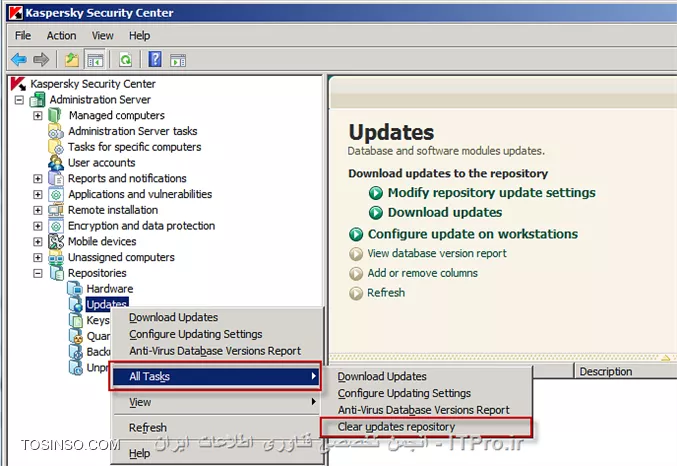Click Add or remove columns link

[x=422, y=273]
